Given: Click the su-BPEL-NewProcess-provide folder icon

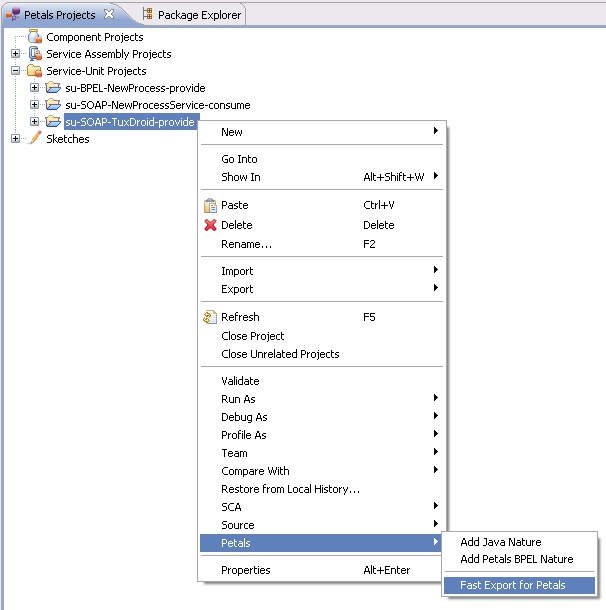Looking at the screenshot, I should (54, 88).
